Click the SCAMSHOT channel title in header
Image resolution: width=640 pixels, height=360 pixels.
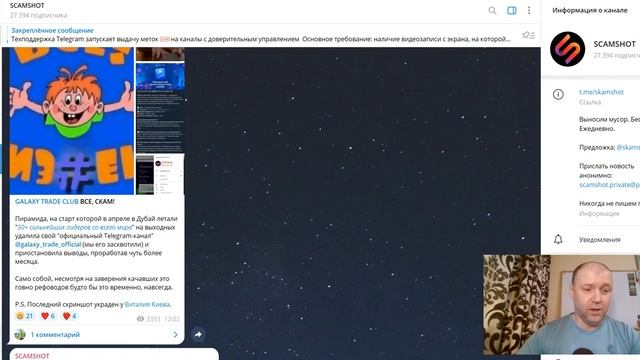click(27, 6)
